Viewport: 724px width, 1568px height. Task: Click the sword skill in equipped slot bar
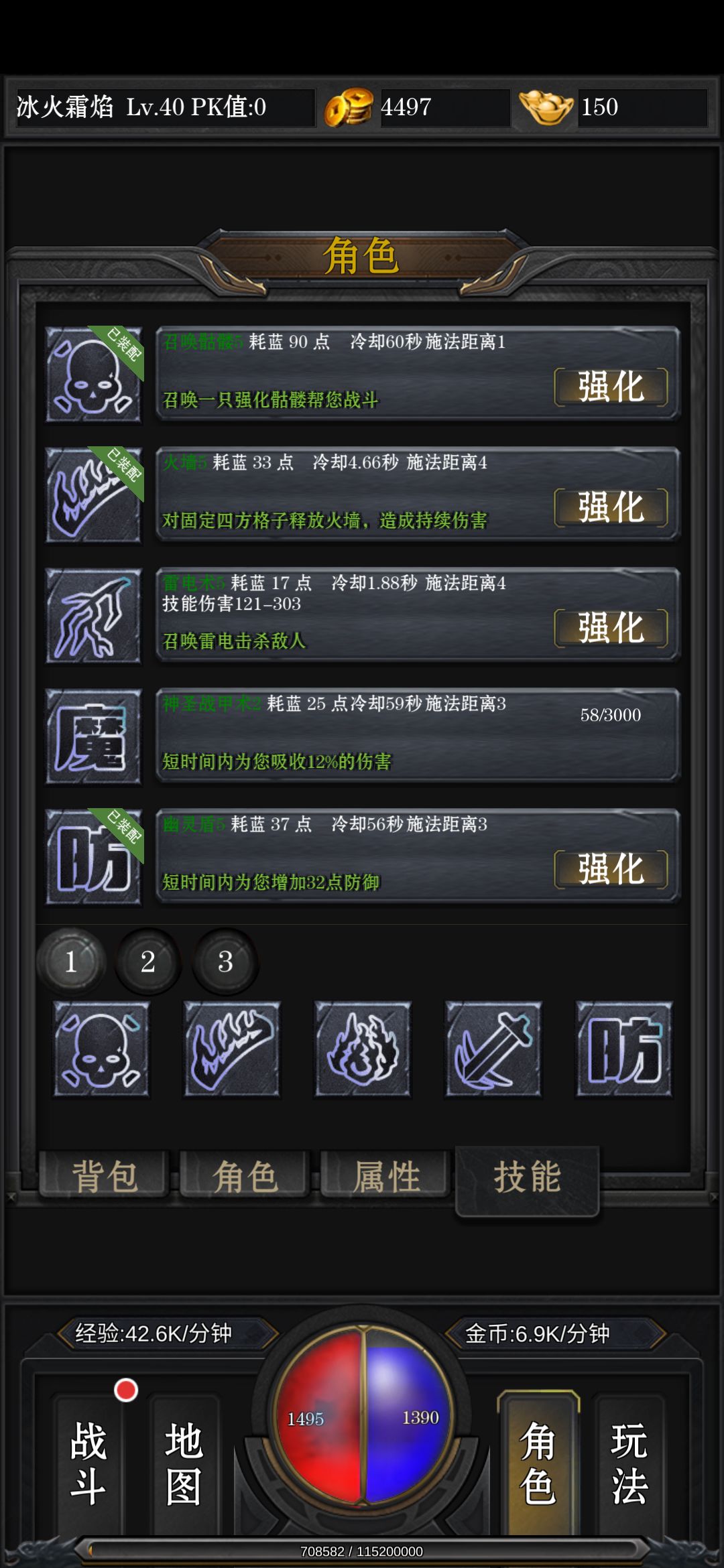point(493,1049)
